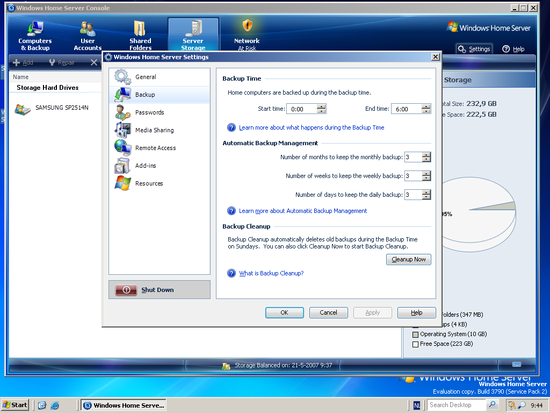550x413 pixels.
Task: Increase Start time with up arrow
Action: point(322,106)
